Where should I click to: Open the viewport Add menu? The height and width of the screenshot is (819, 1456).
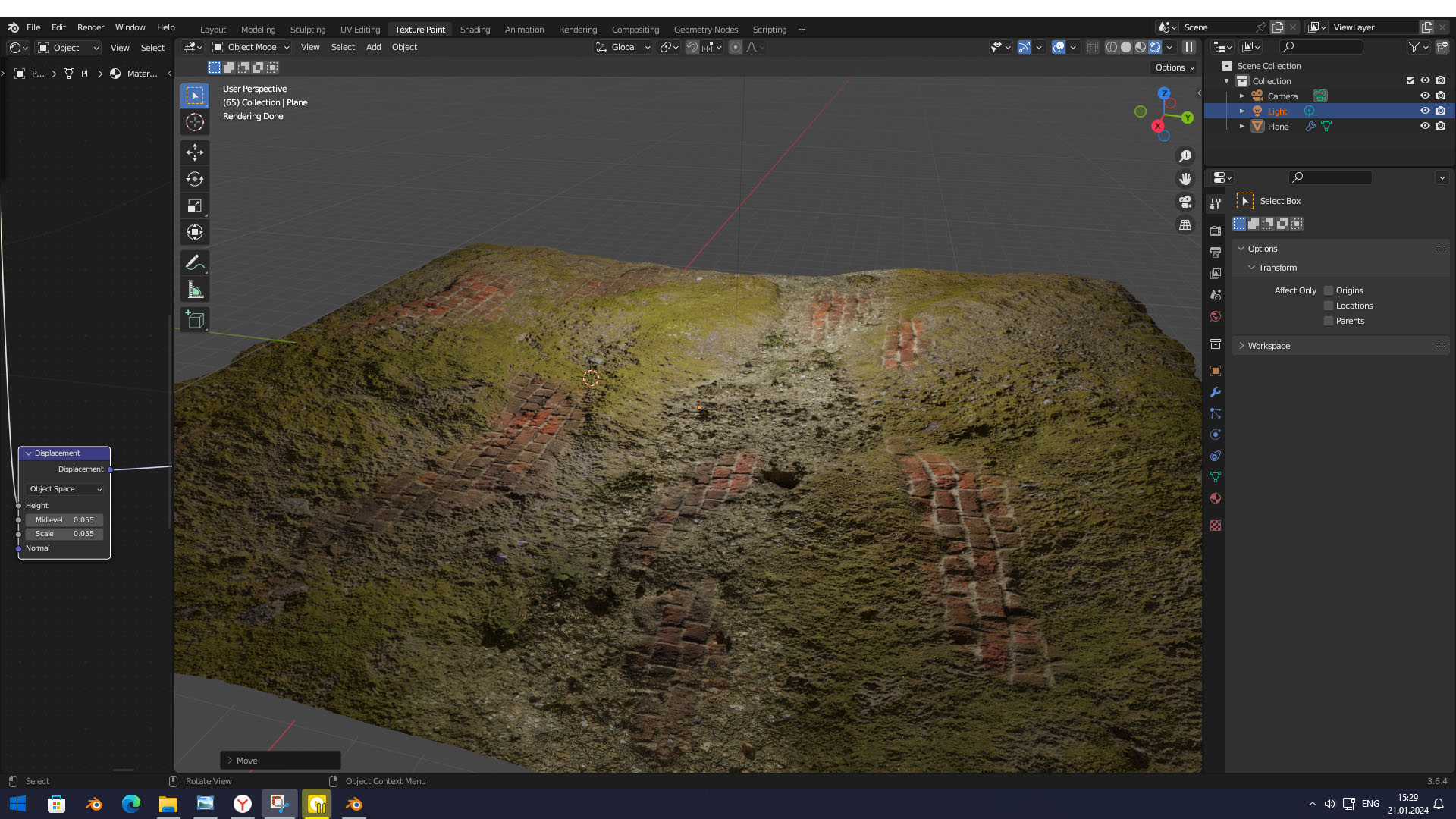(373, 47)
